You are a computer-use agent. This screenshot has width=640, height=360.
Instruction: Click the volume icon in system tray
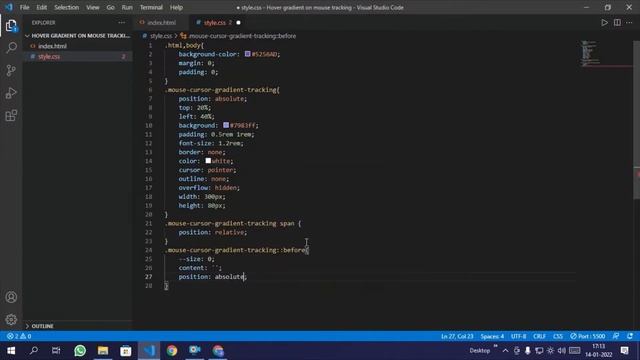(562, 351)
